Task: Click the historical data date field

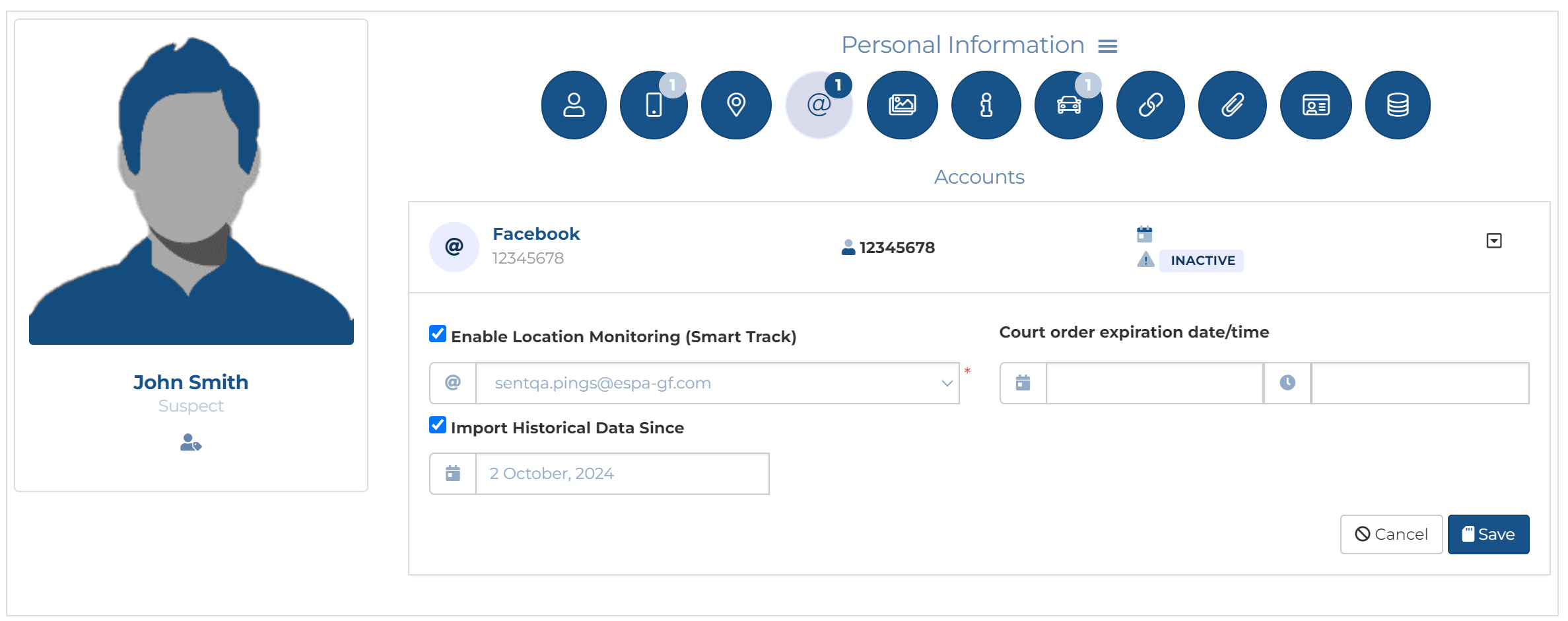Action: (622, 474)
